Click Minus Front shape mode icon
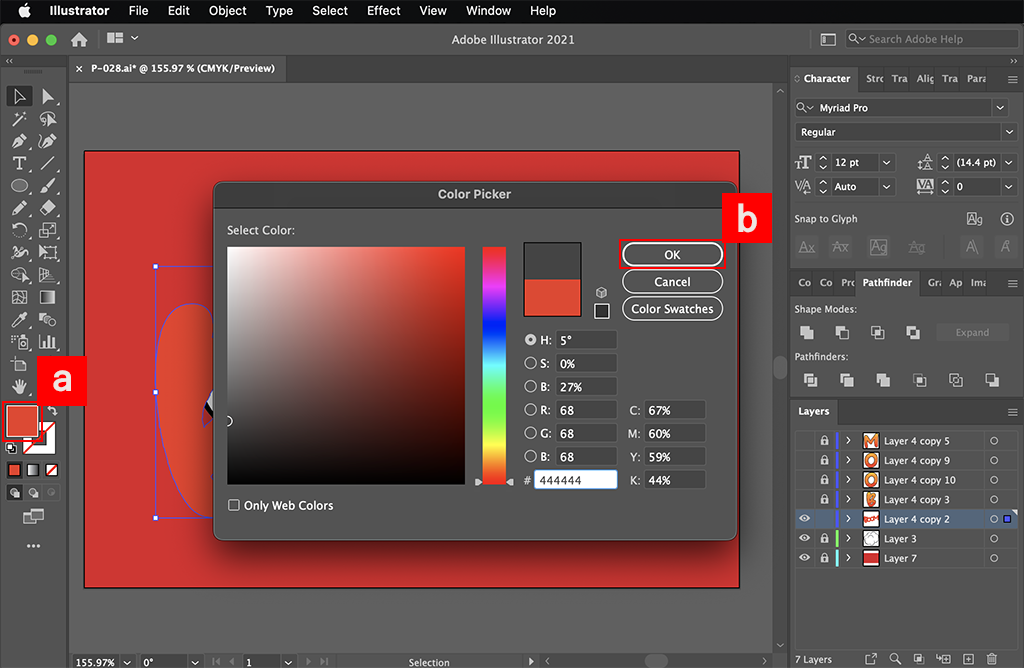This screenshot has width=1024, height=668. pyautogui.click(x=842, y=332)
